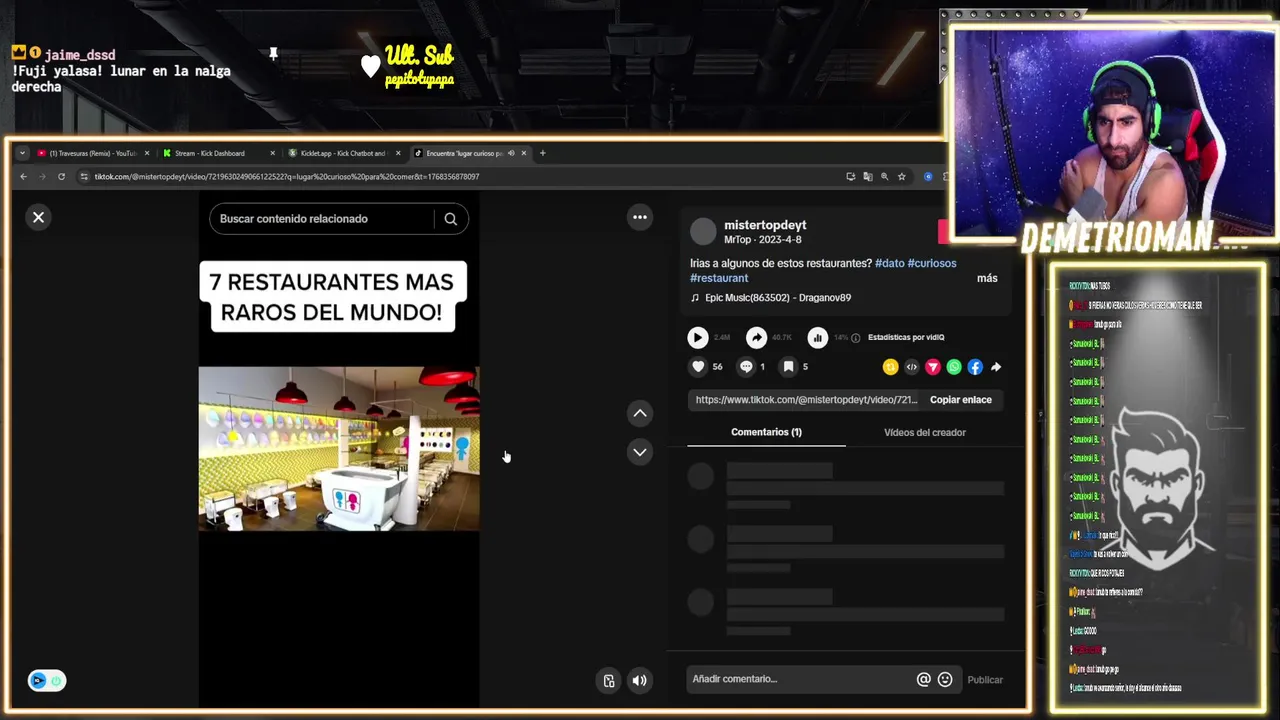Click the vidIQ engagement bar-chart icon

(x=818, y=338)
